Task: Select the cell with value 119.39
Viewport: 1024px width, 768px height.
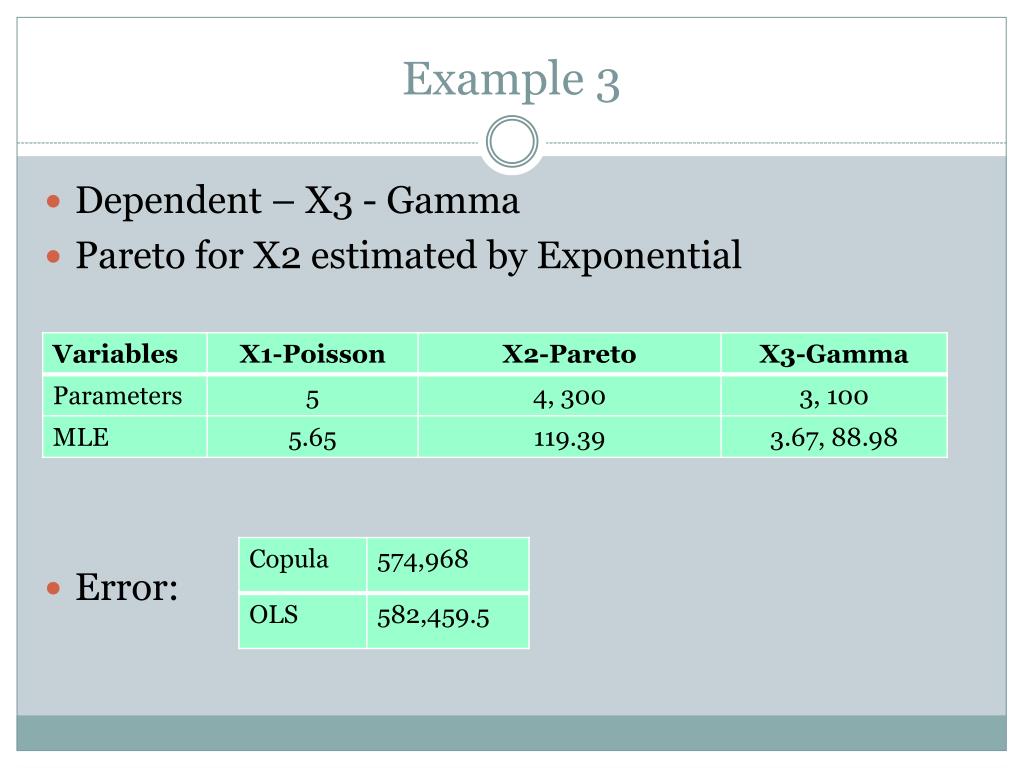Action: tap(569, 437)
